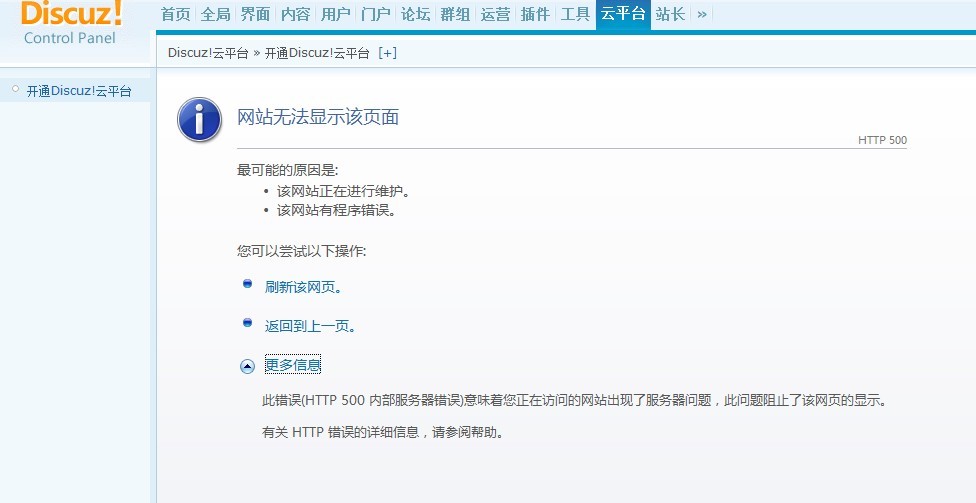This screenshot has height=503, width=976.
Task: Open the 内容 menu tab
Action: click(295, 14)
